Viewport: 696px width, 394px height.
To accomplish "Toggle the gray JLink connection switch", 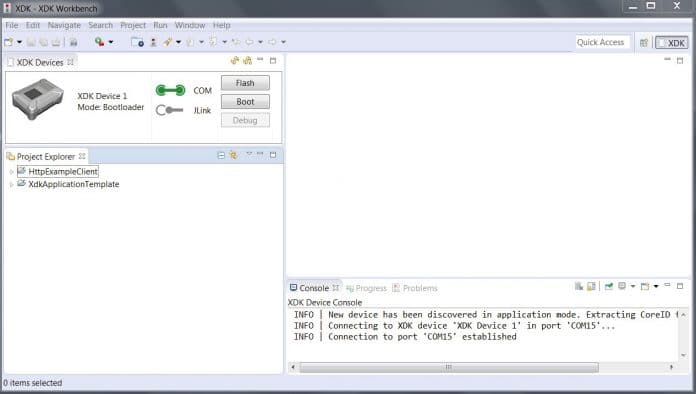I will click(x=170, y=110).
